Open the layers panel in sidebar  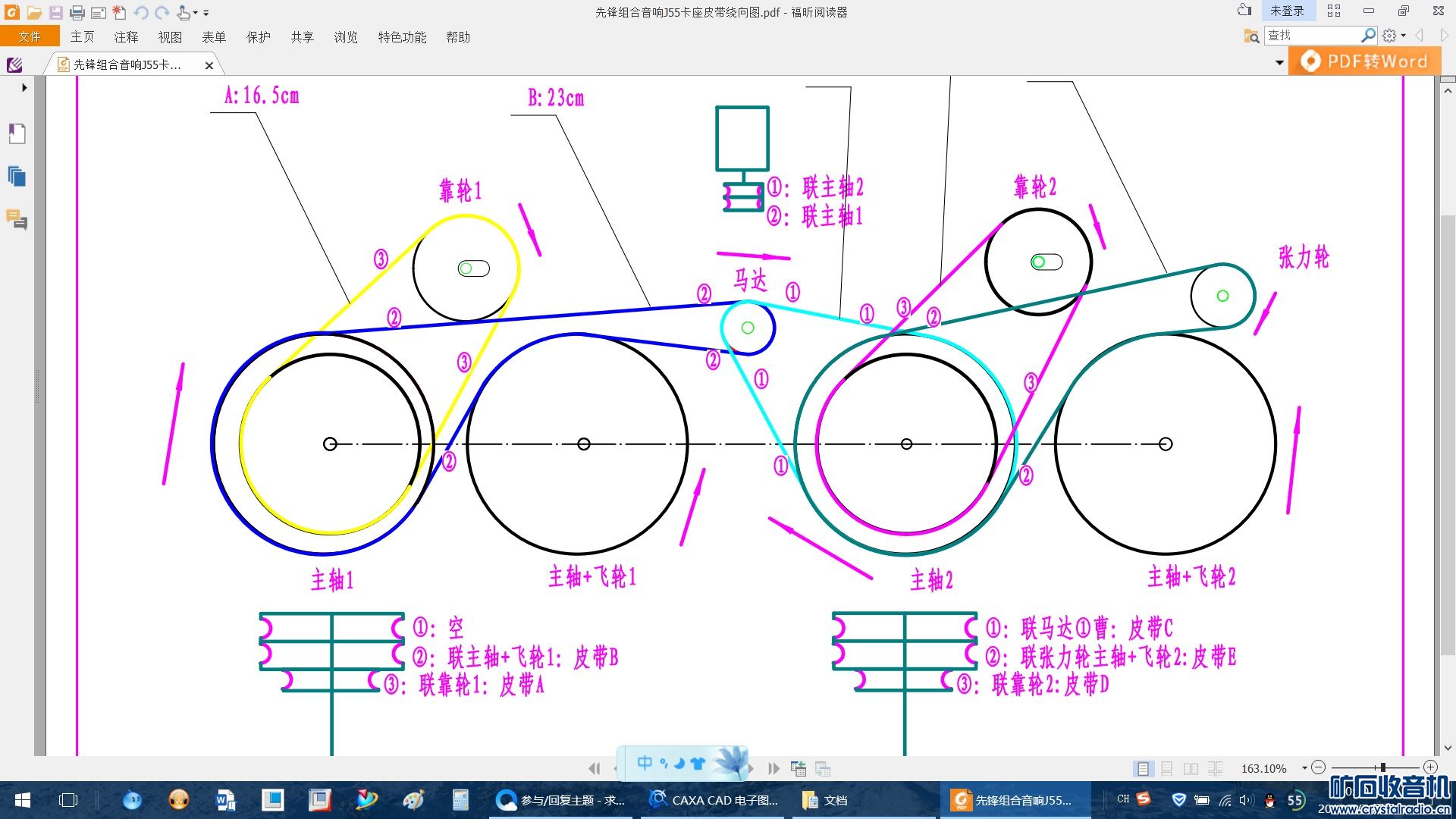pos(17,177)
